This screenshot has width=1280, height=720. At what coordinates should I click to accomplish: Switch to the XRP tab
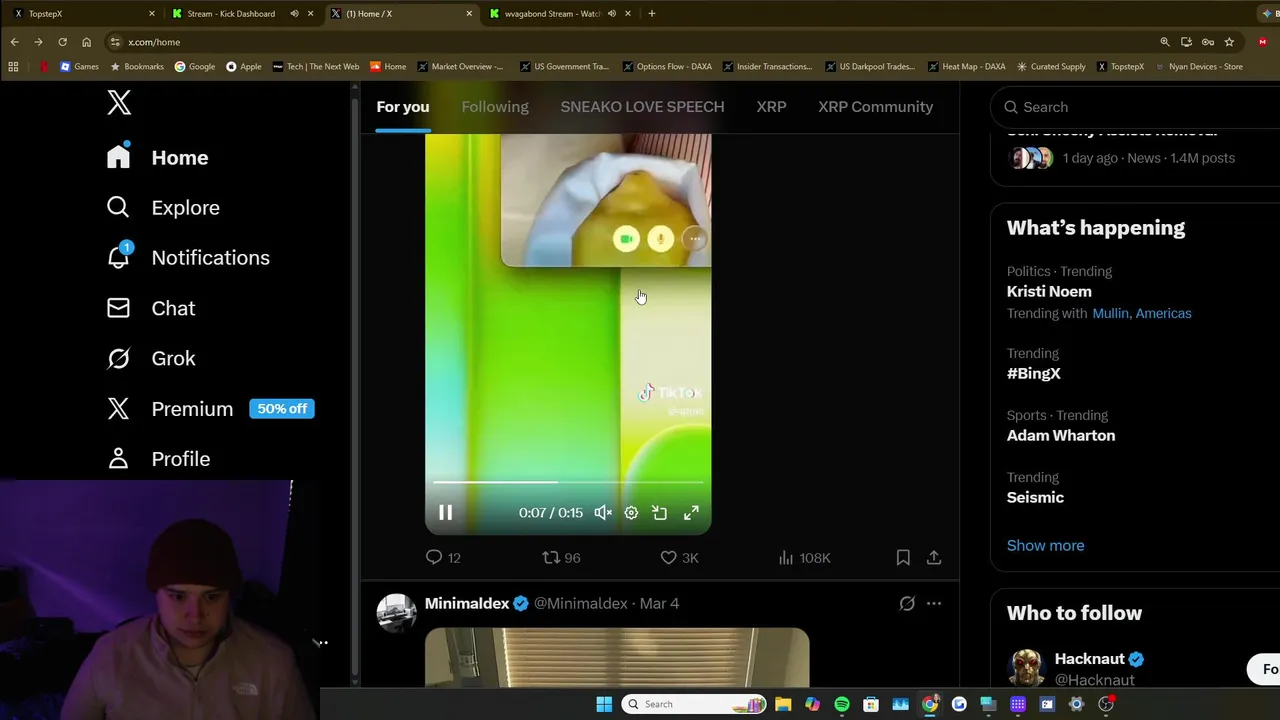(x=771, y=107)
